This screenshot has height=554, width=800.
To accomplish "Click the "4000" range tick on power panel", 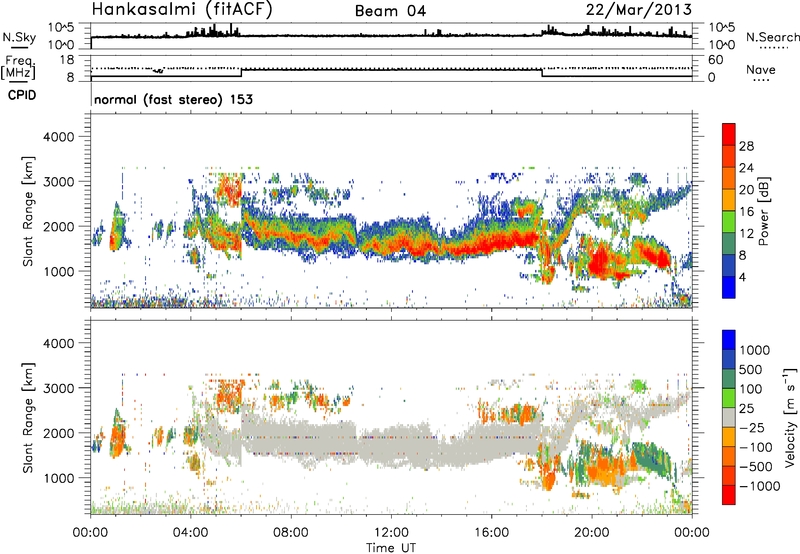I will point(59,137).
